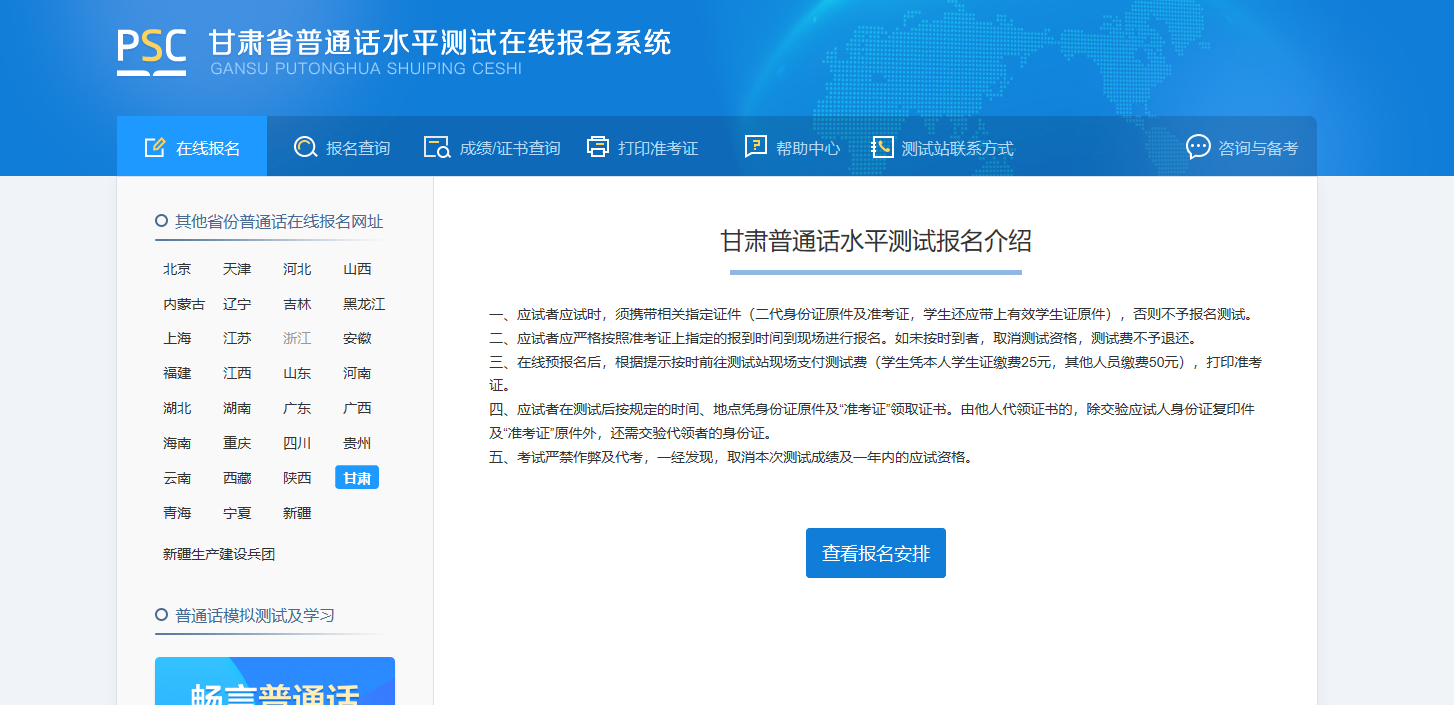Click the question bubble icon for 帮助中心
The height and width of the screenshot is (705, 1454).
click(x=755, y=147)
